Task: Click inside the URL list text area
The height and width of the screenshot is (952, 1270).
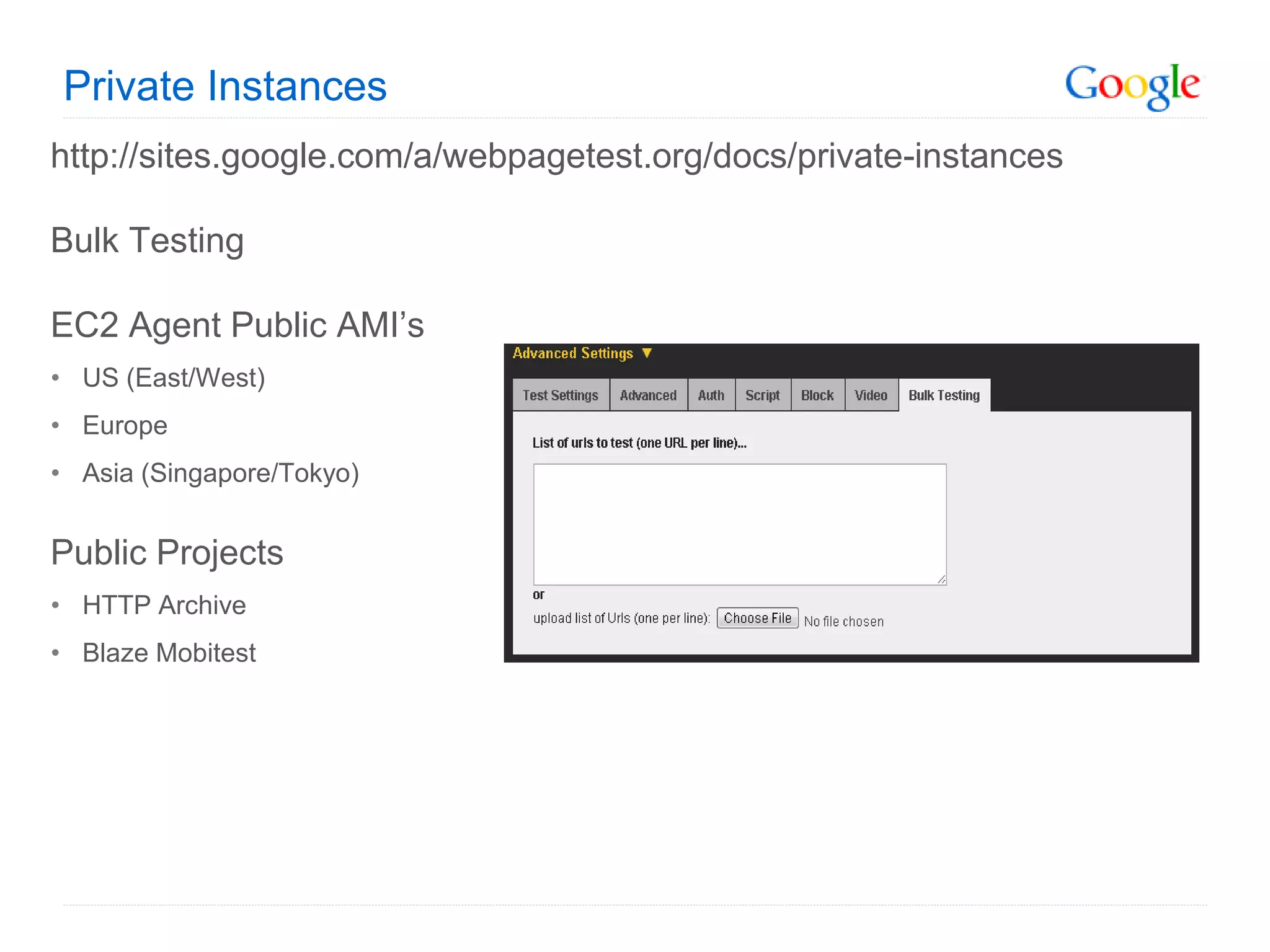Action: click(x=739, y=524)
